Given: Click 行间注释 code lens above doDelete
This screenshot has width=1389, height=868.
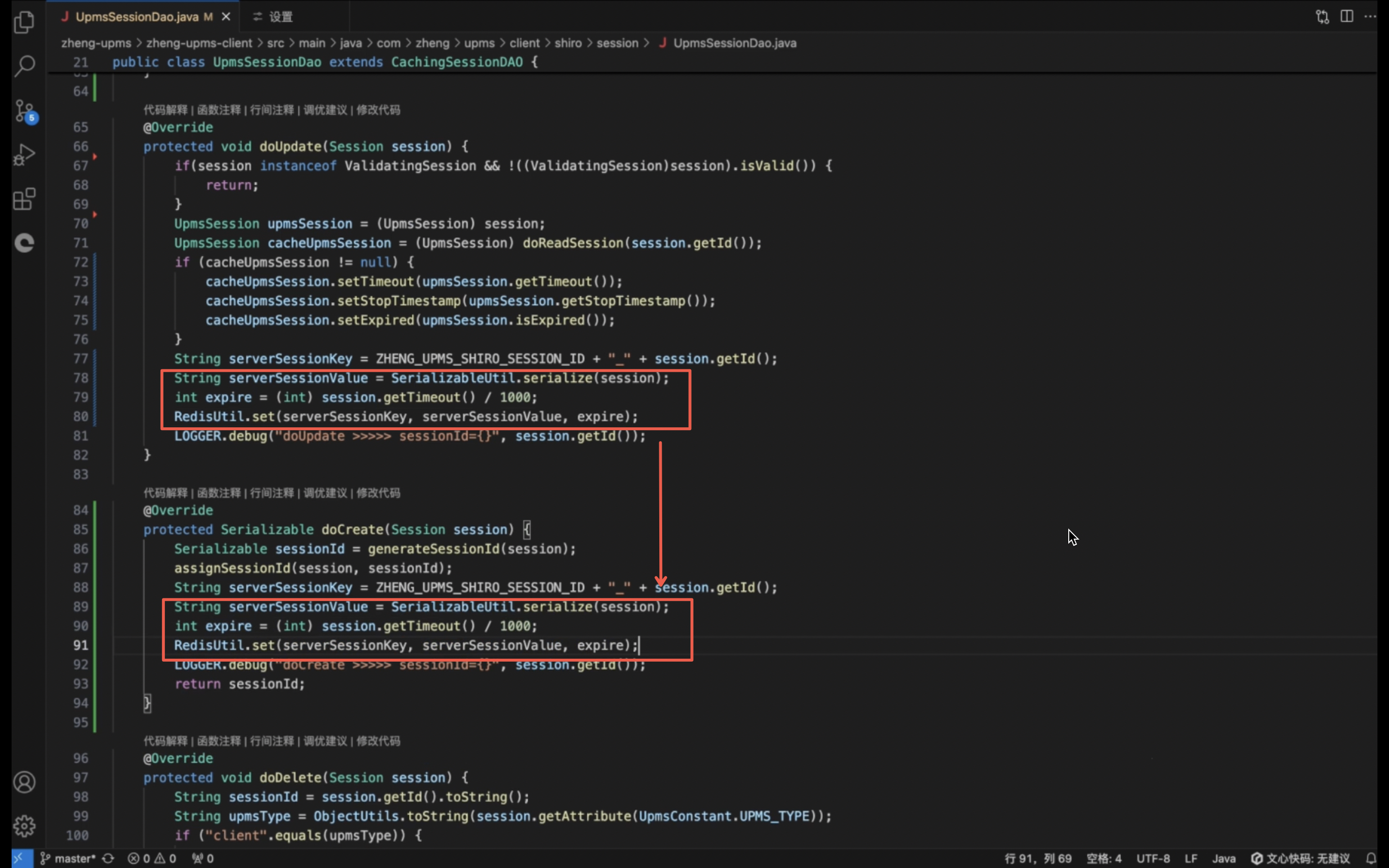Looking at the screenshot, I should [272, 741].
